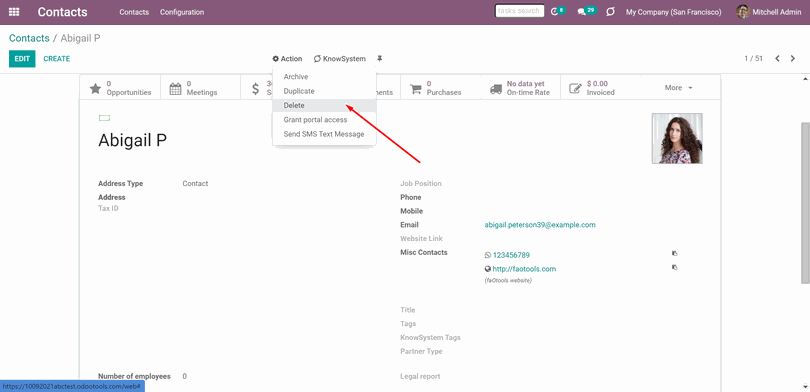Open the Configuration top menu
Screen dimensions: 810x392
pyautogui.click(x=182, y=12)
